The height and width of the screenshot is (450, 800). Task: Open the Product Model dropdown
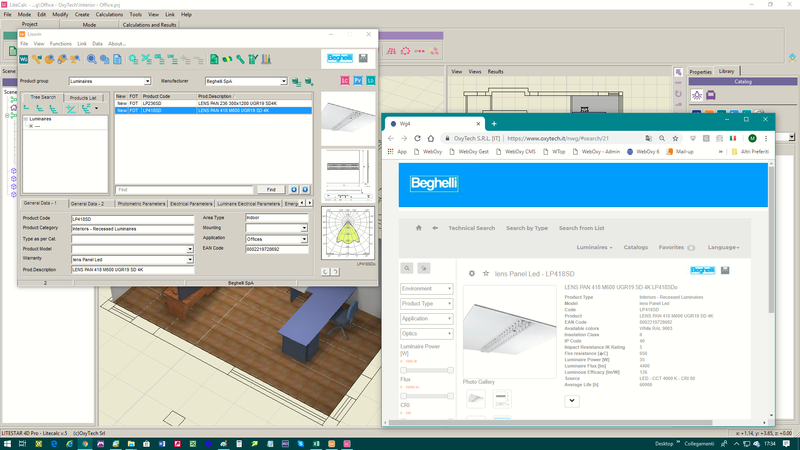pos(189,249)
